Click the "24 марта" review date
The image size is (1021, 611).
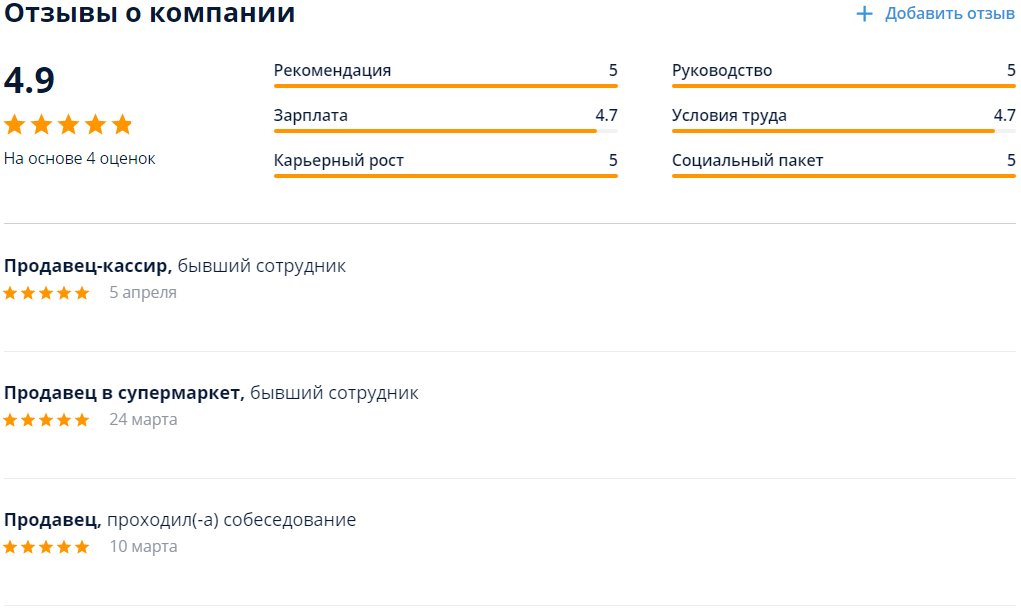point(143,420)
